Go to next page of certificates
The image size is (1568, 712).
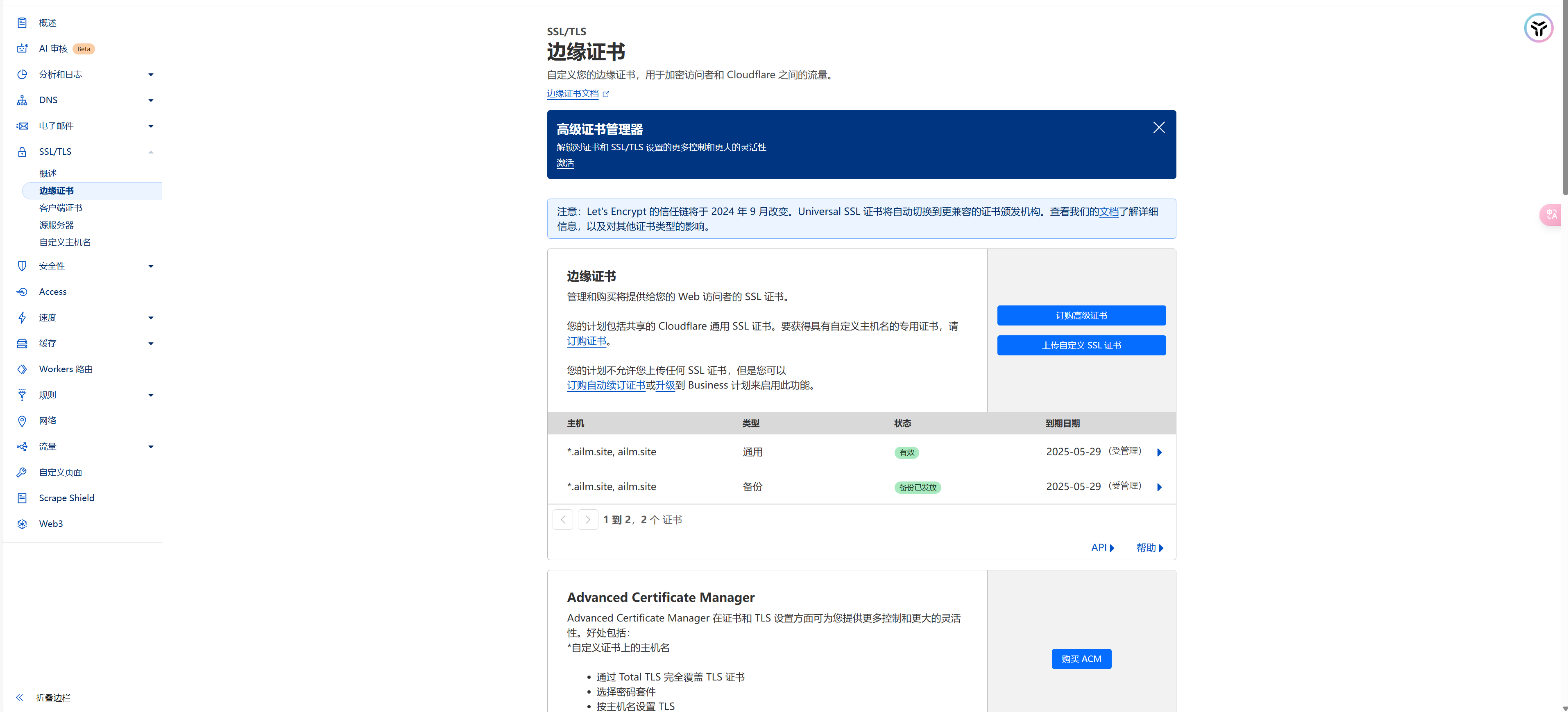[587, 520]
